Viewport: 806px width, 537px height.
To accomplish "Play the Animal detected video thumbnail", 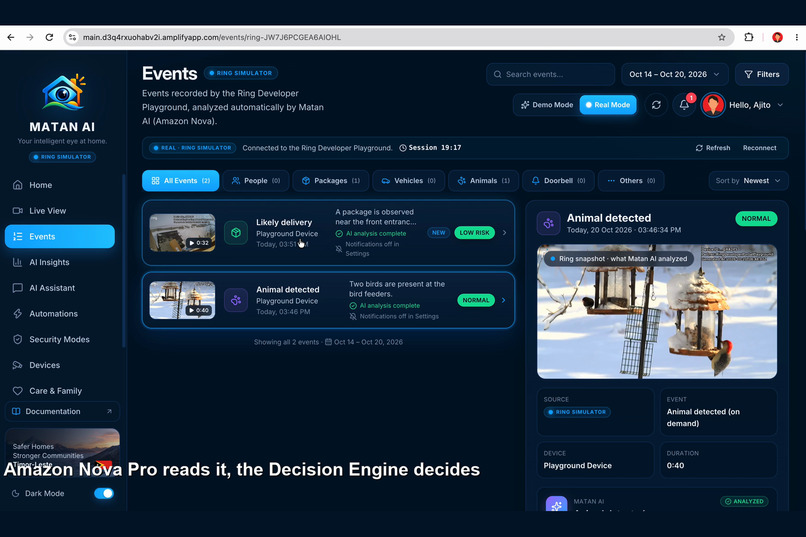I will pos(182,300).
